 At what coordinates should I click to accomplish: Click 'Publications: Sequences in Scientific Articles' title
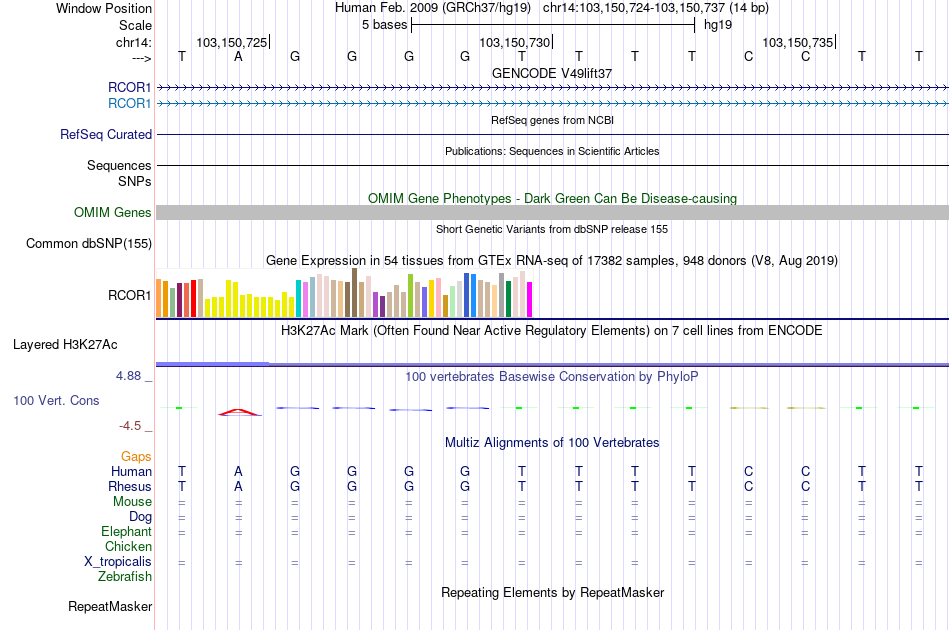coord(552,151)
